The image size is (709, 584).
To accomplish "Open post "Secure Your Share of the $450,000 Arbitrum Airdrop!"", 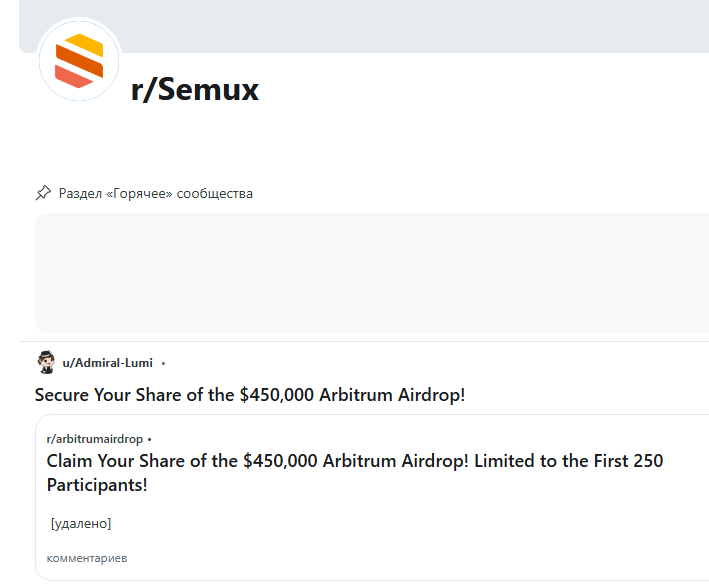I will tap(250, 395).
